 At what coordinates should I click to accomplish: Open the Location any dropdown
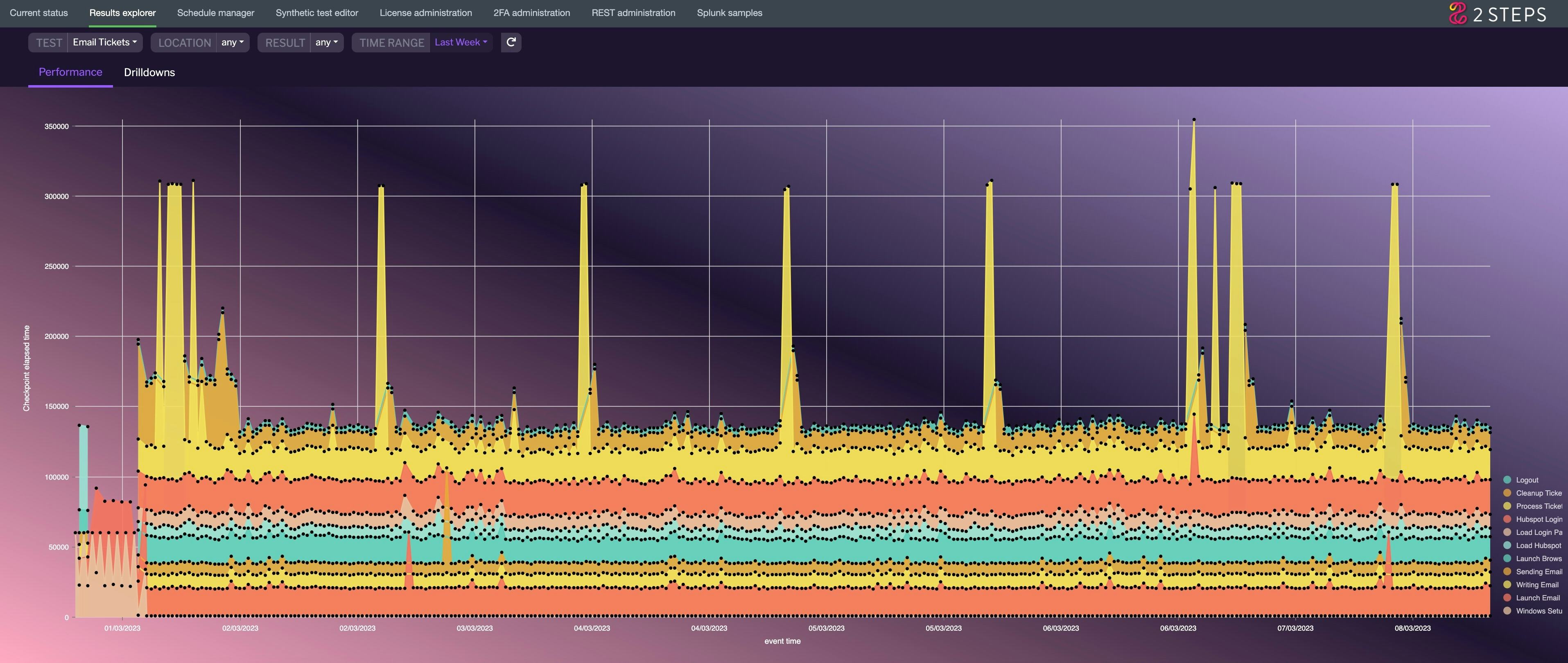tap(232, 42)
